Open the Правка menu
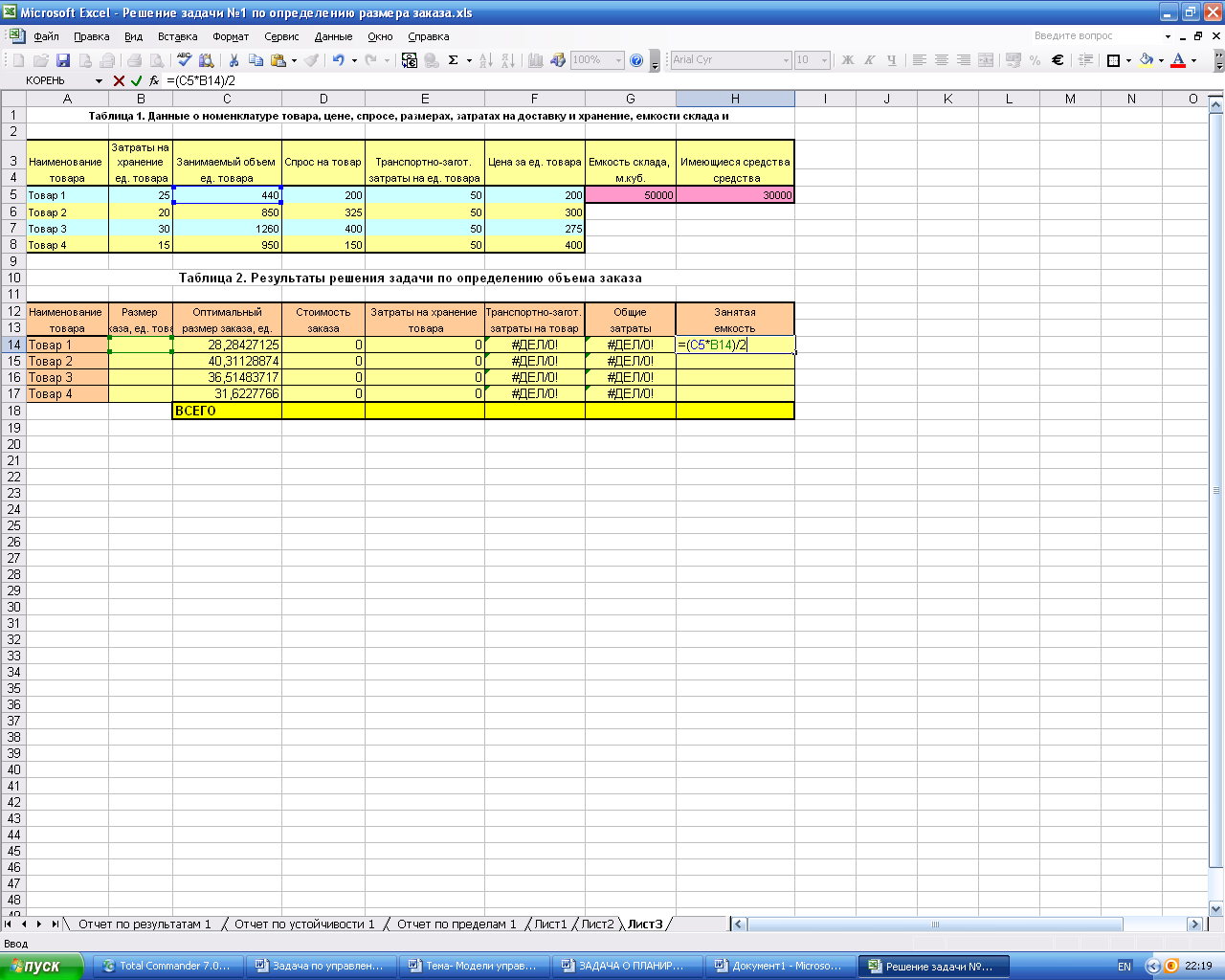1225x980 pixels. pos(92,36)
